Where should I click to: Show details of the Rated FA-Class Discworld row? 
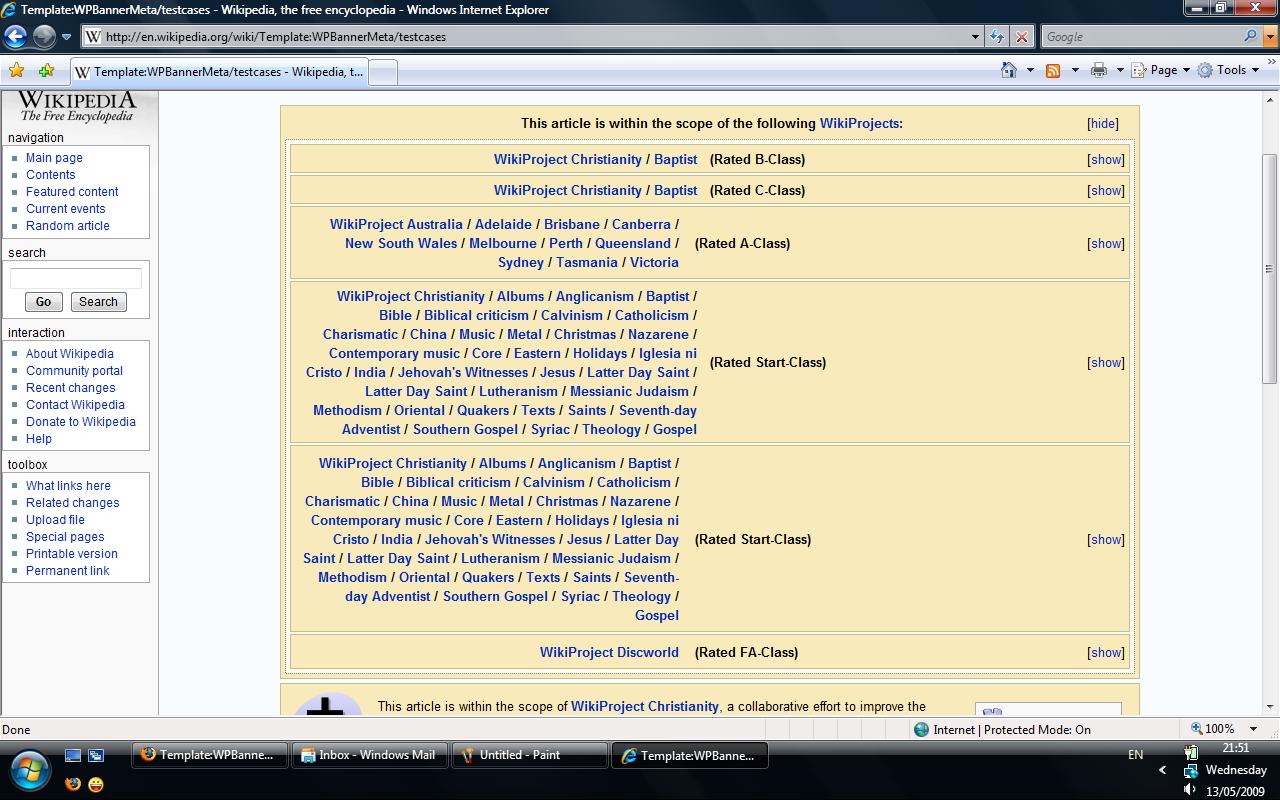click(1106, 653)
